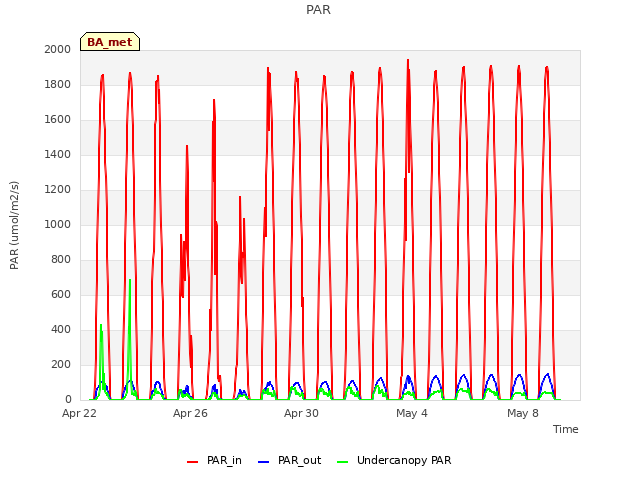The height and width of the screenshot is (480, 640).
Task: Click the first green Undercanopy PAR spike near 430
Action: tap(101, 325)
